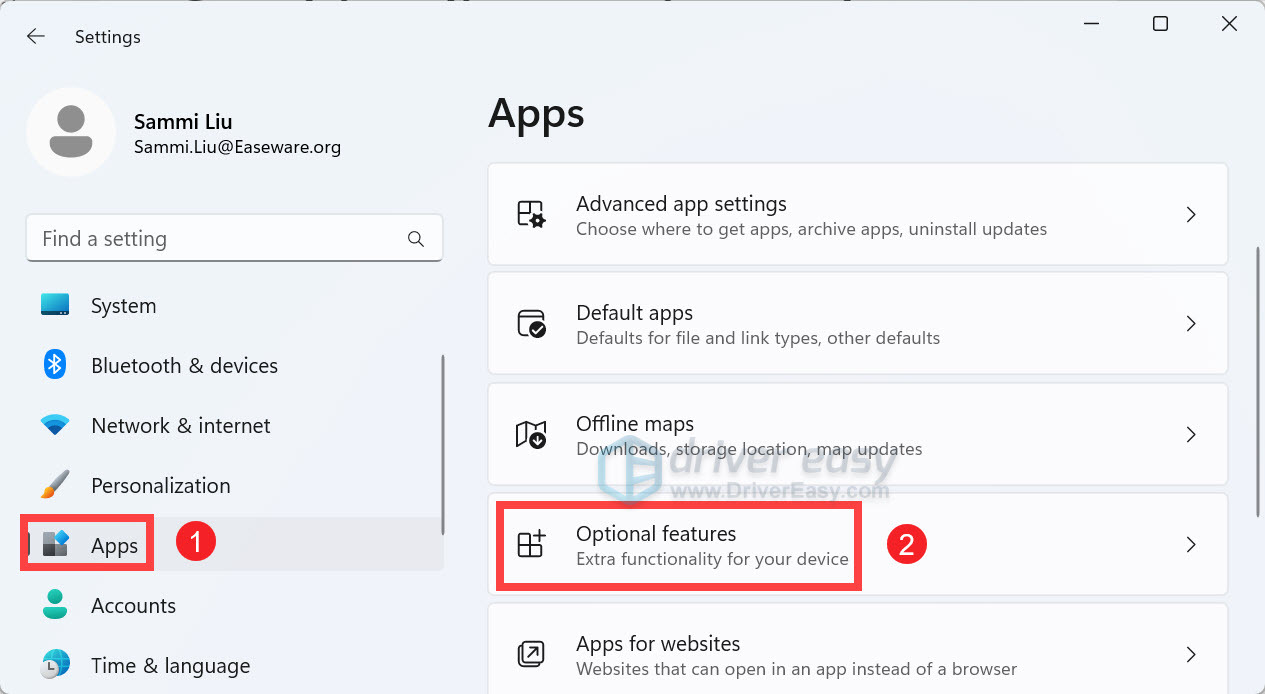This screenshot has width=1265, height=694.
Task: Select the System monitor icon
Action: [x=55, y=305]
